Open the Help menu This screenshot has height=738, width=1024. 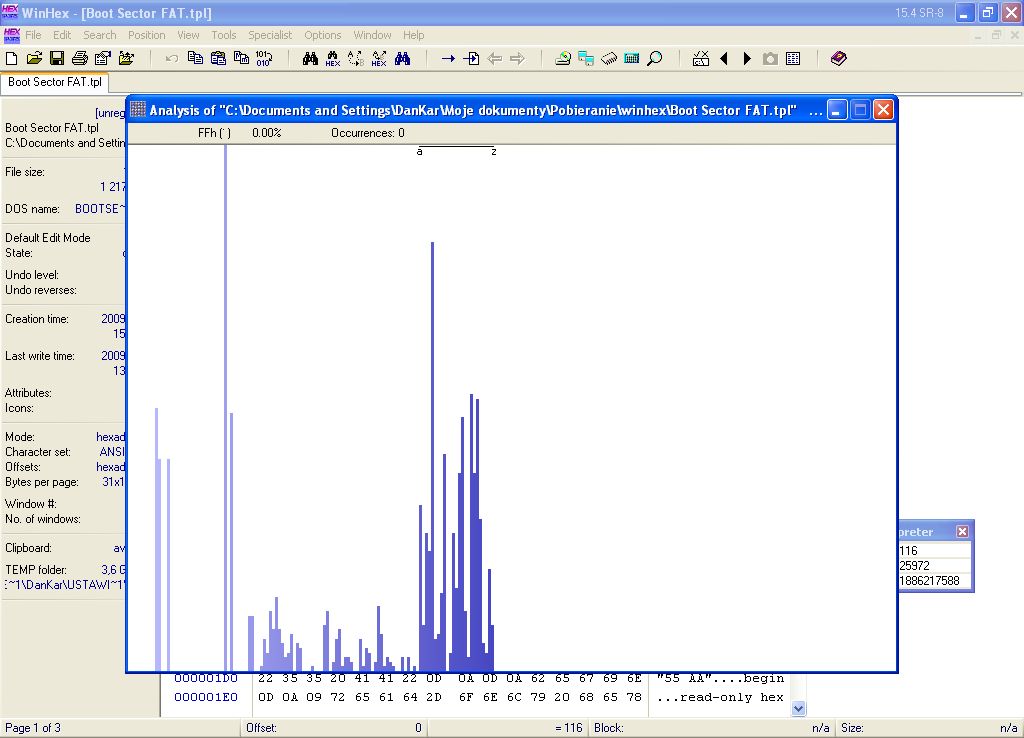[413, 35]
